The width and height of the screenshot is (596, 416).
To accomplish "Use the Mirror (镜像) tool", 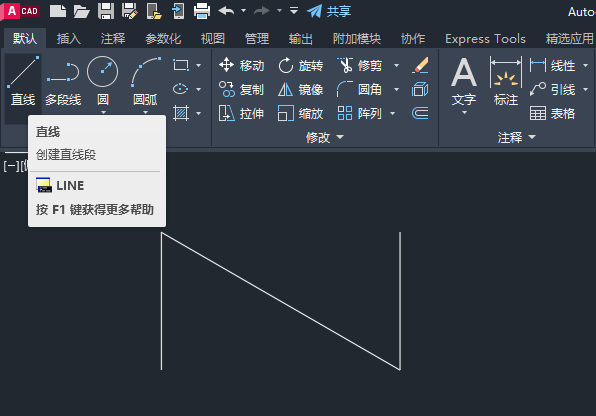I will [300, 90].
